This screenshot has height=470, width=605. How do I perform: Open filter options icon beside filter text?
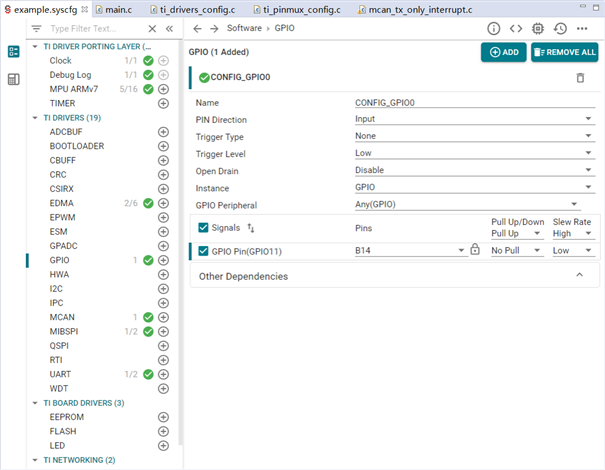click(36, 29)
